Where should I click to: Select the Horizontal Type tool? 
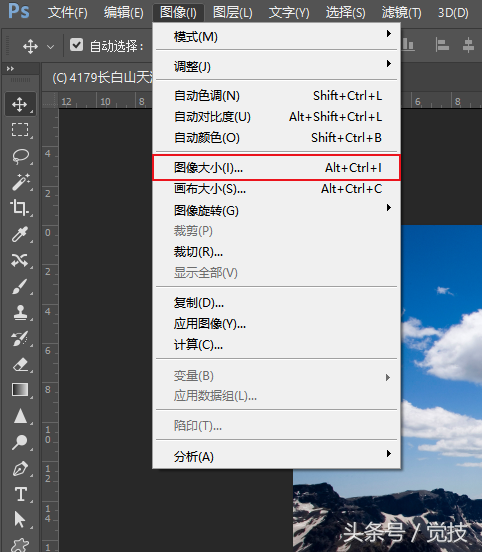coord(20,494)
